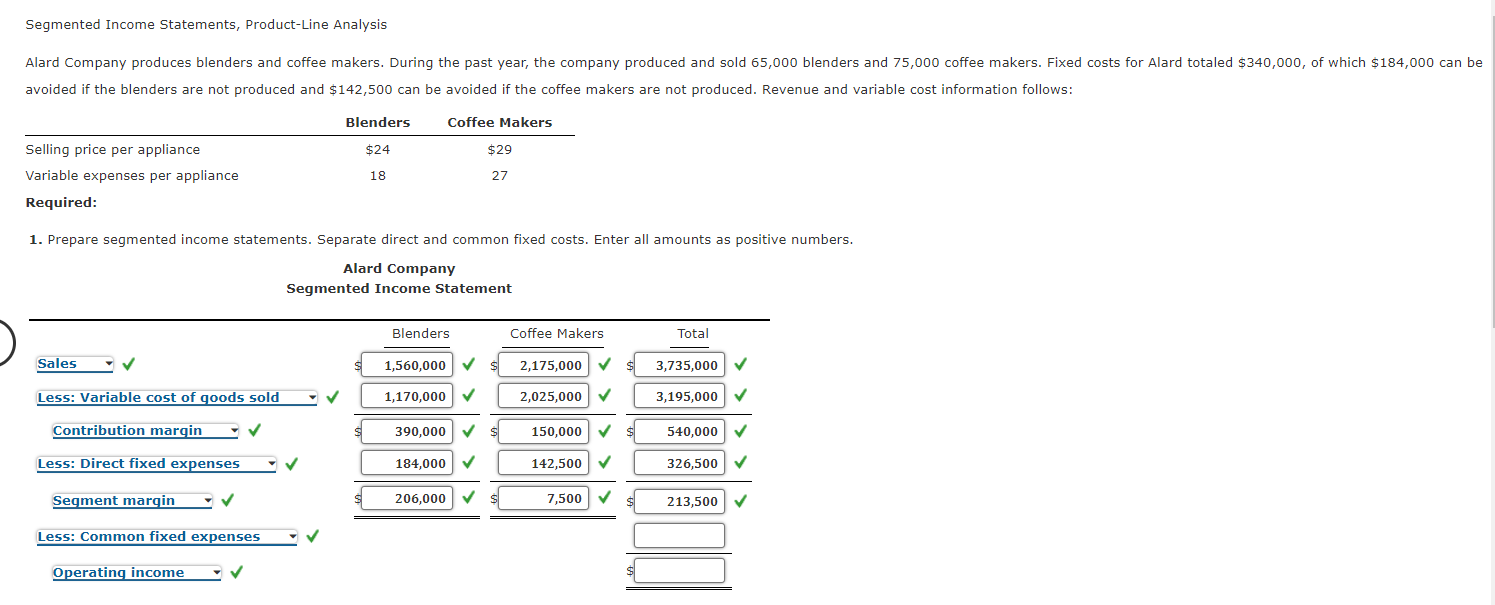Image resolution: width=1495 pixels, height=605 pixels.
Task: Select the checkmark next to 213,500
Action: (740, 501)
